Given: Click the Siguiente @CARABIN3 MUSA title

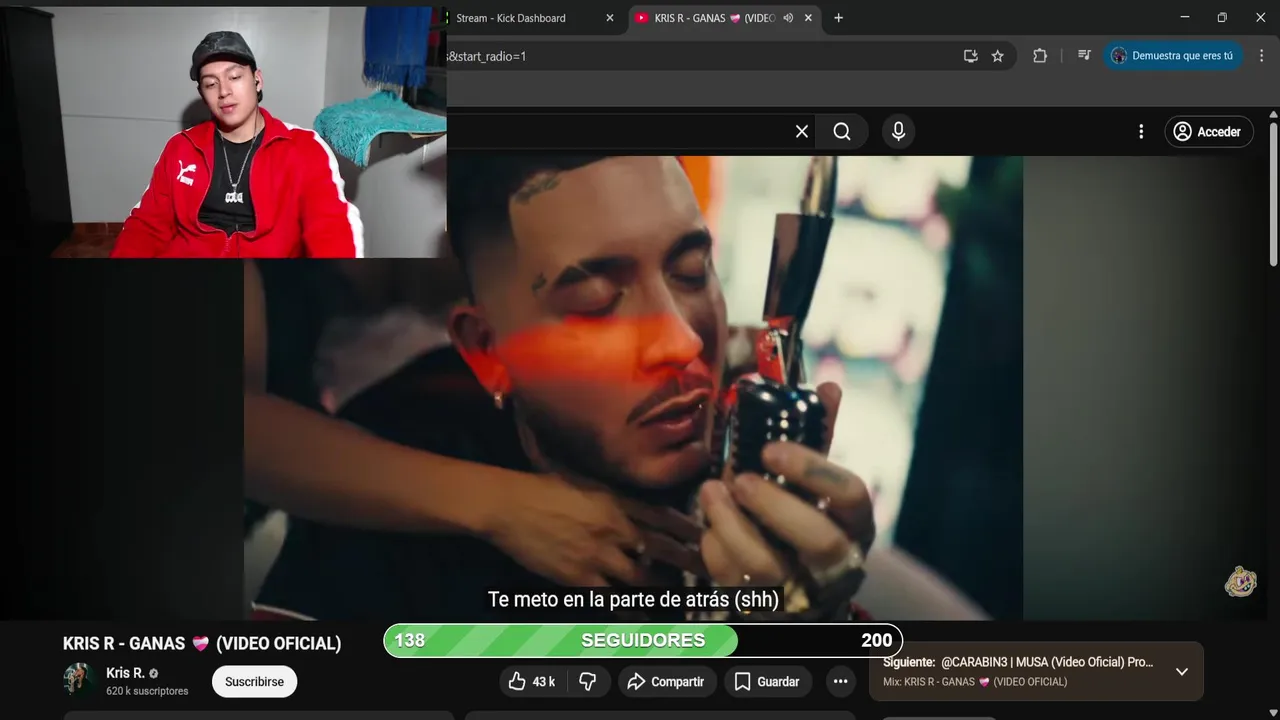Looking at the screenshot, I should pyautogui.click(x=1018, y=662).
